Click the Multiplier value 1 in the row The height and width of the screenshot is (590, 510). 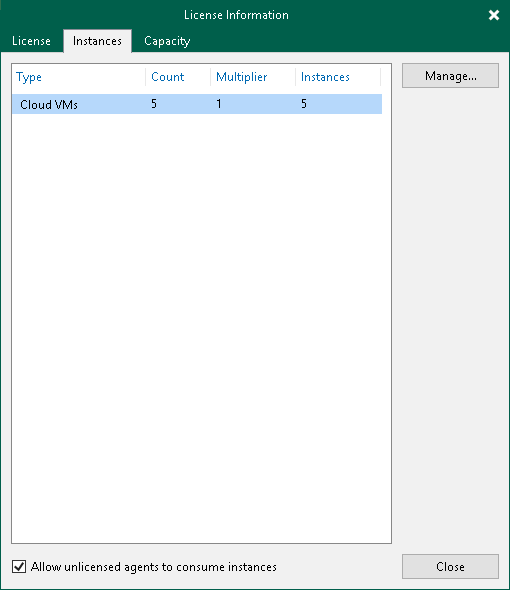(219, 104)
